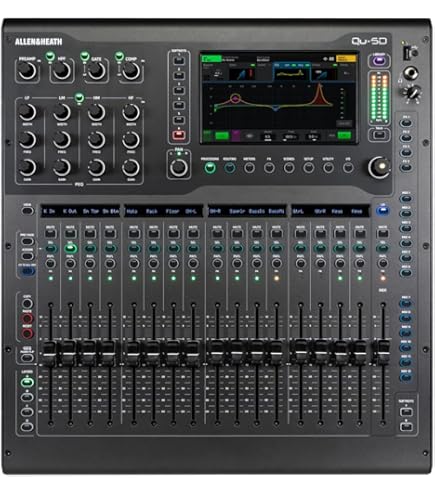The height and width of the screenshot is (495, 435).
Task: Click the first SoftKey beside the screen
Action: coord(179,60)
